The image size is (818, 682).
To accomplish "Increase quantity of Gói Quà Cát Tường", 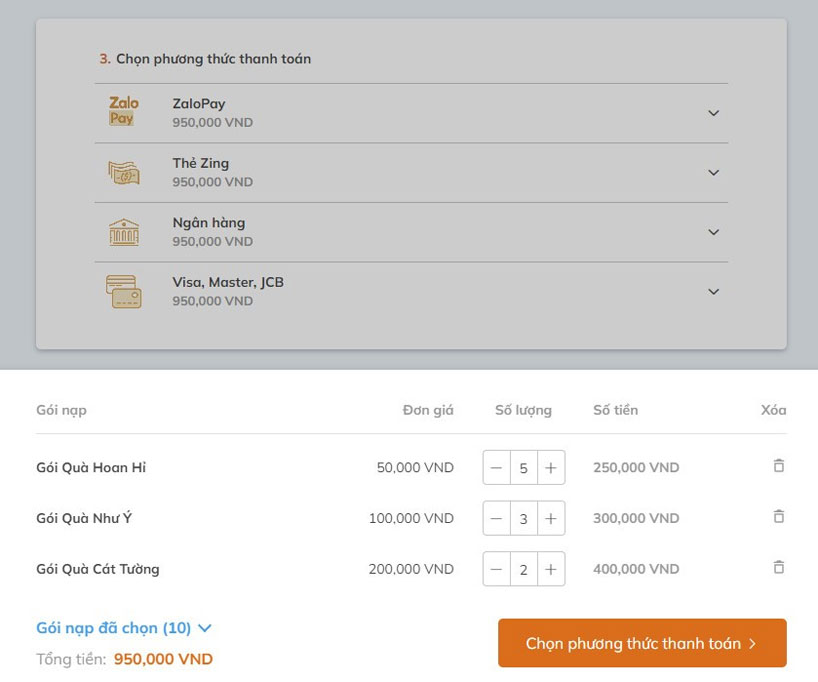I will pos(551,569).
